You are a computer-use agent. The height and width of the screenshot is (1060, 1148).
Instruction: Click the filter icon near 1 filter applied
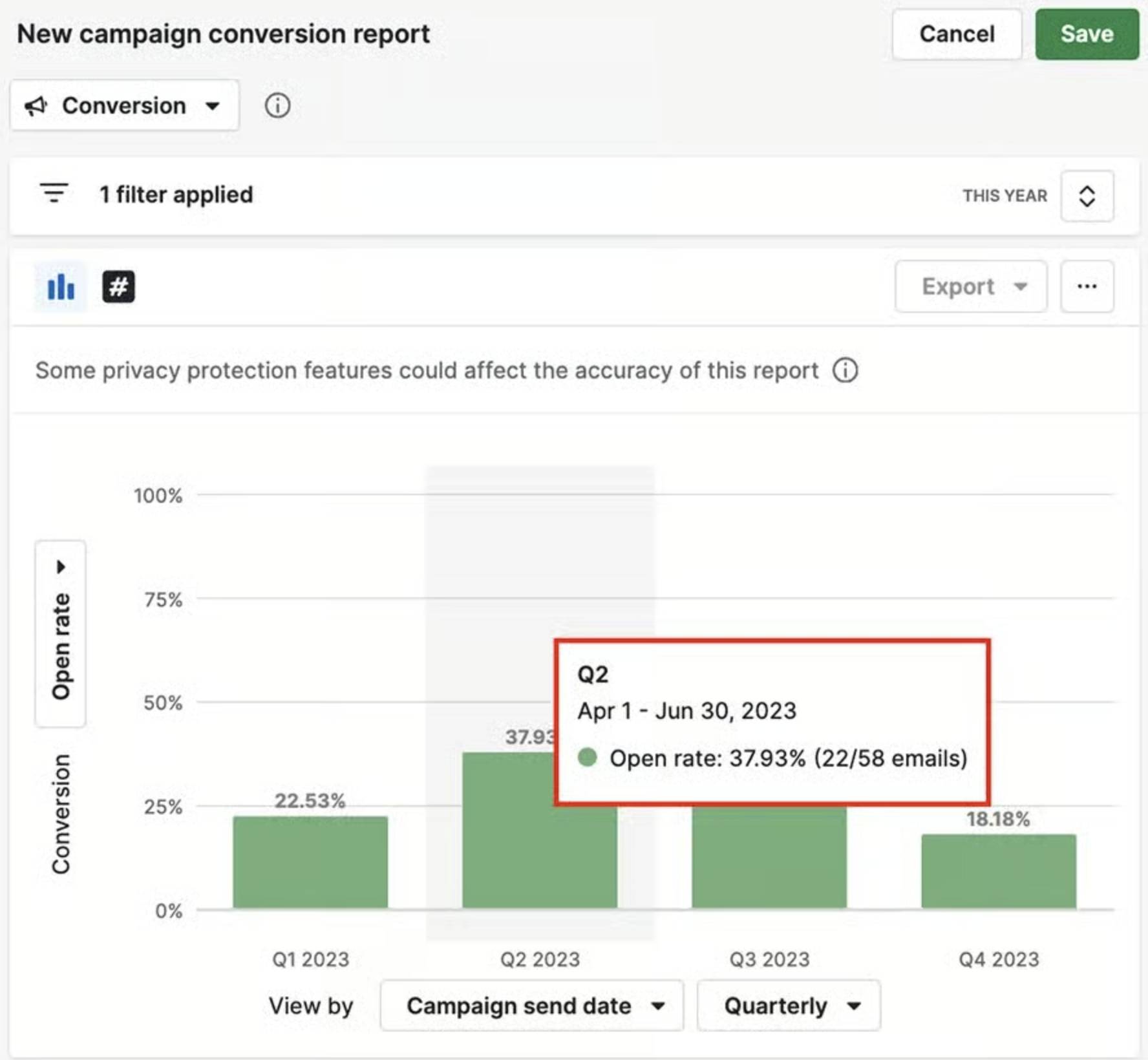click(54, 194)
